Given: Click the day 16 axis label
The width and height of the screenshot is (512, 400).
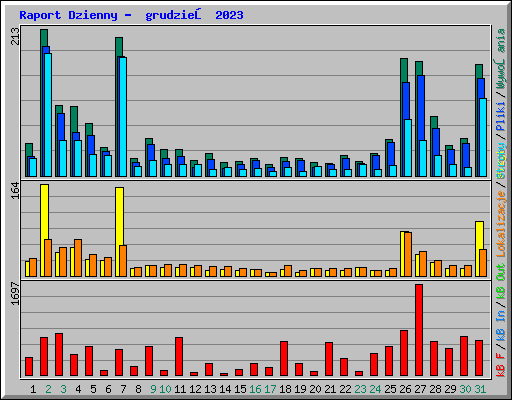Looking at the screenshot, I should 255,389.
